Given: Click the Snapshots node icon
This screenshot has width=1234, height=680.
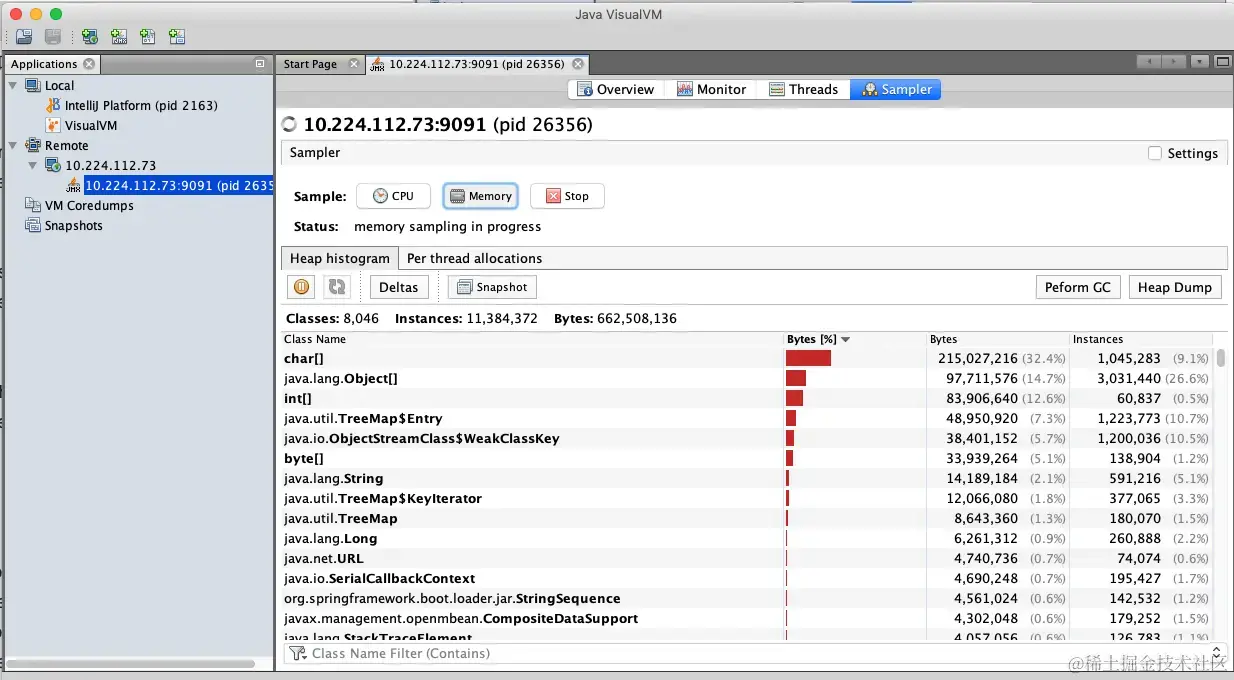Looking at the screenshot, I should coord(33,225).
